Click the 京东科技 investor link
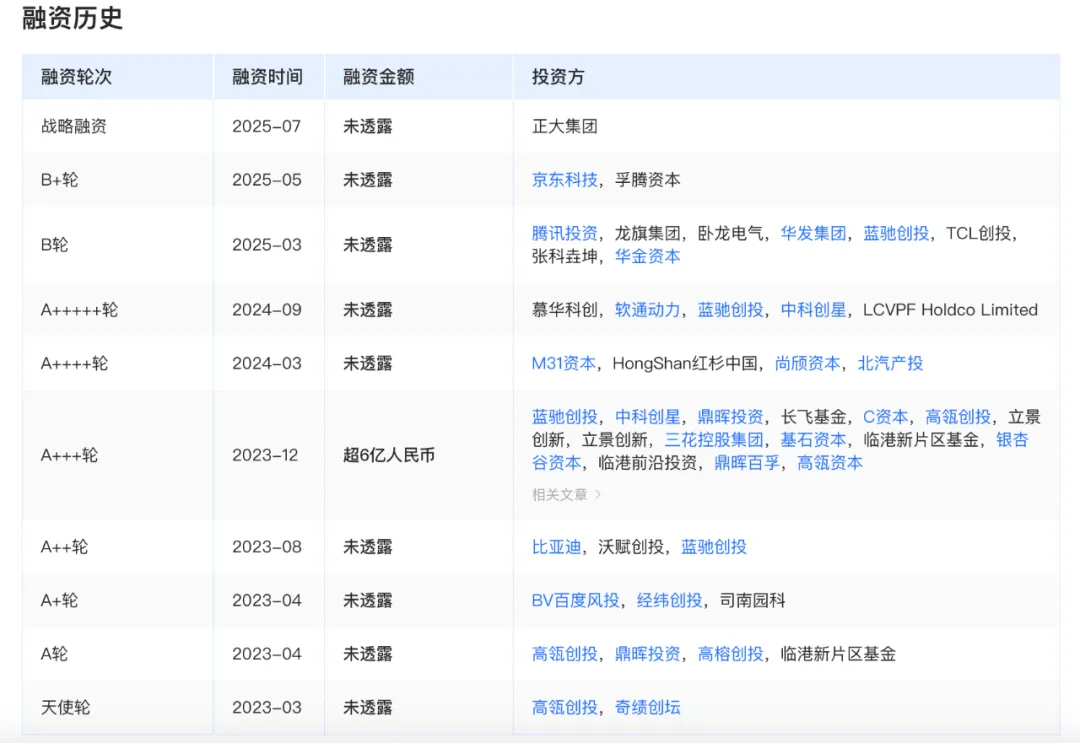This screenshot has height=743, width=1080. tap(564, 180)
